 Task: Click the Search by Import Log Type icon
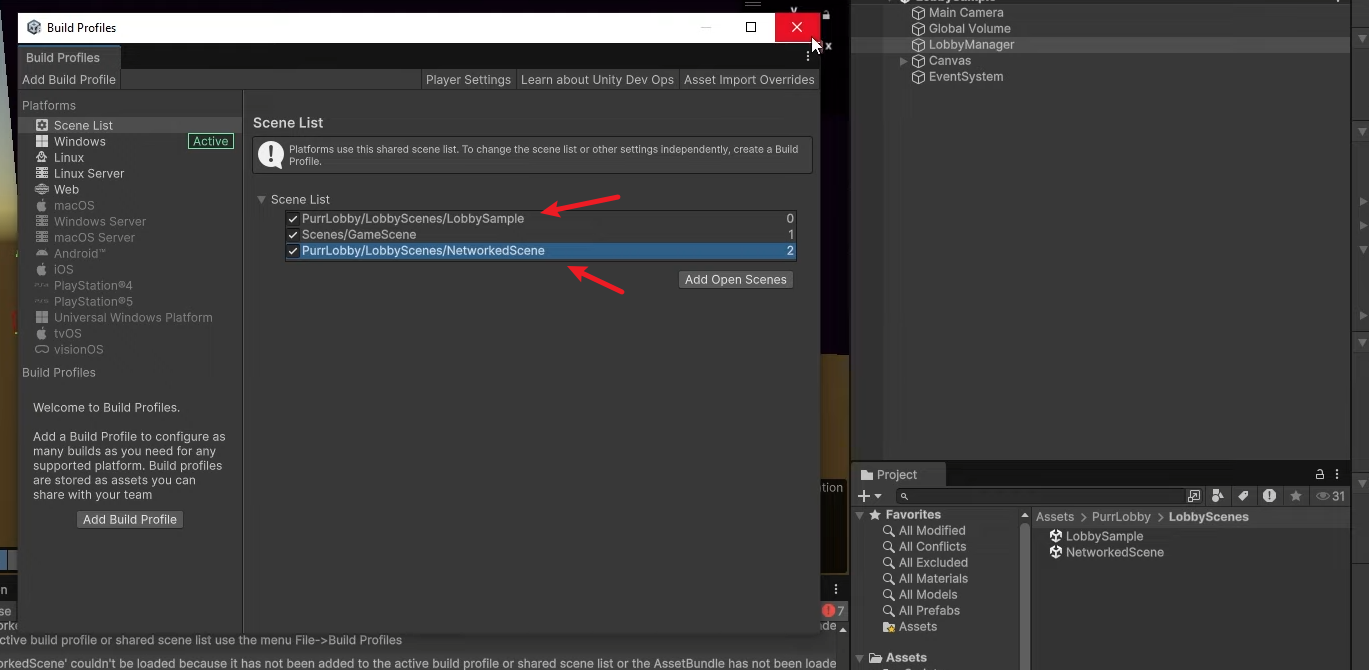click(x=1269, y=496)
